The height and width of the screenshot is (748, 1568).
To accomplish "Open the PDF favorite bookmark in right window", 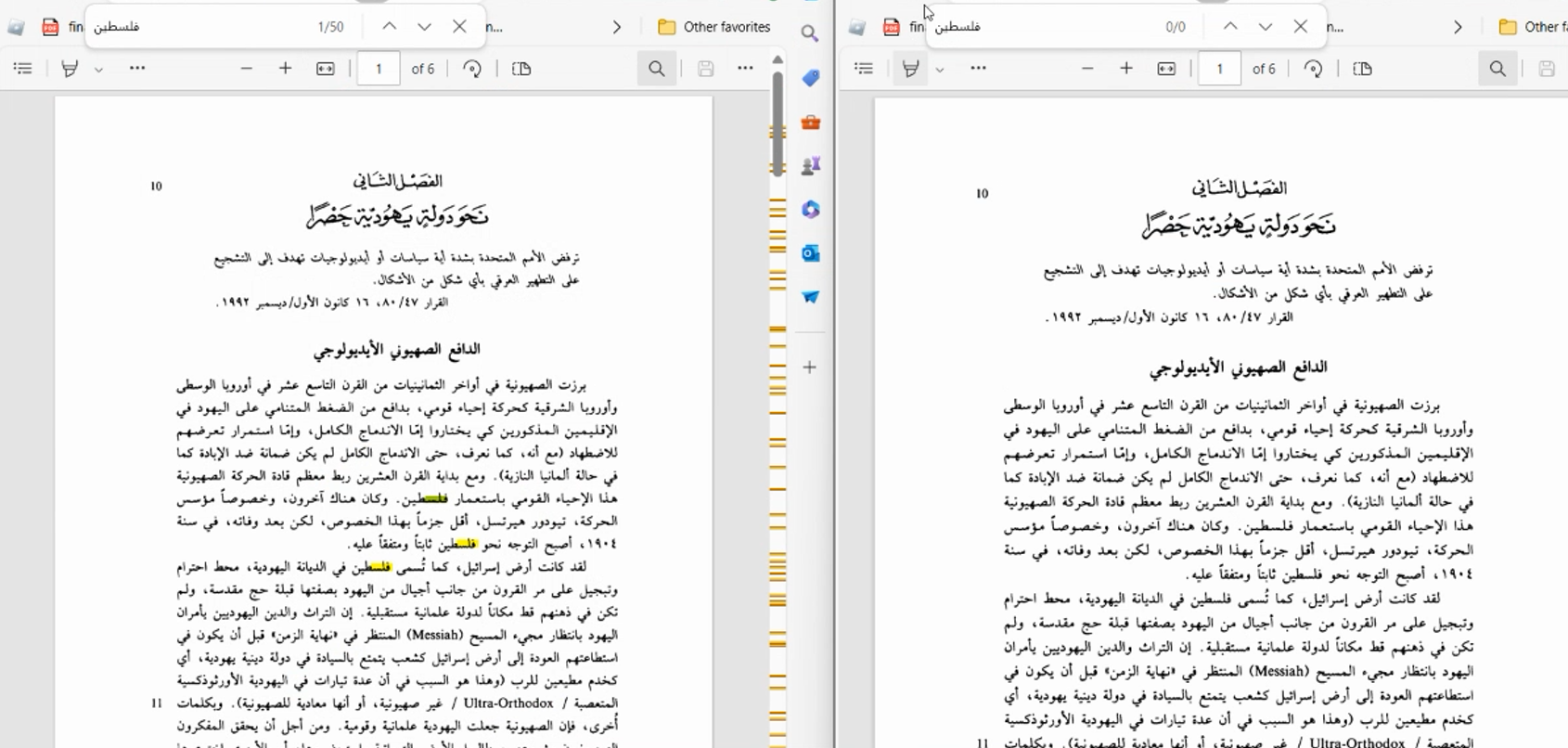I will click(x=903, y=27).
